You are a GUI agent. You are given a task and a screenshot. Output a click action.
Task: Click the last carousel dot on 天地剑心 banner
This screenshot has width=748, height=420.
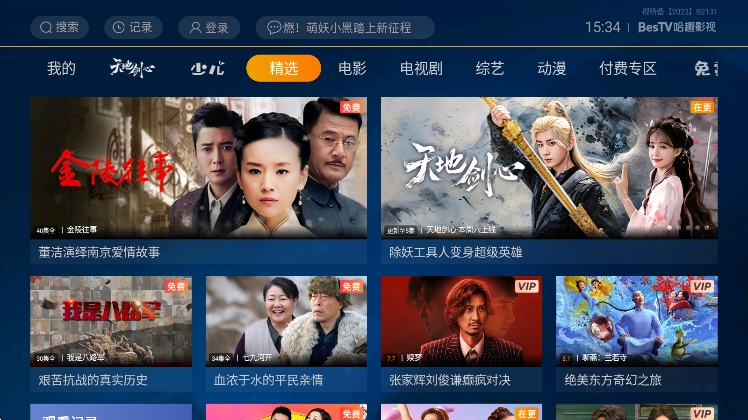707,228
